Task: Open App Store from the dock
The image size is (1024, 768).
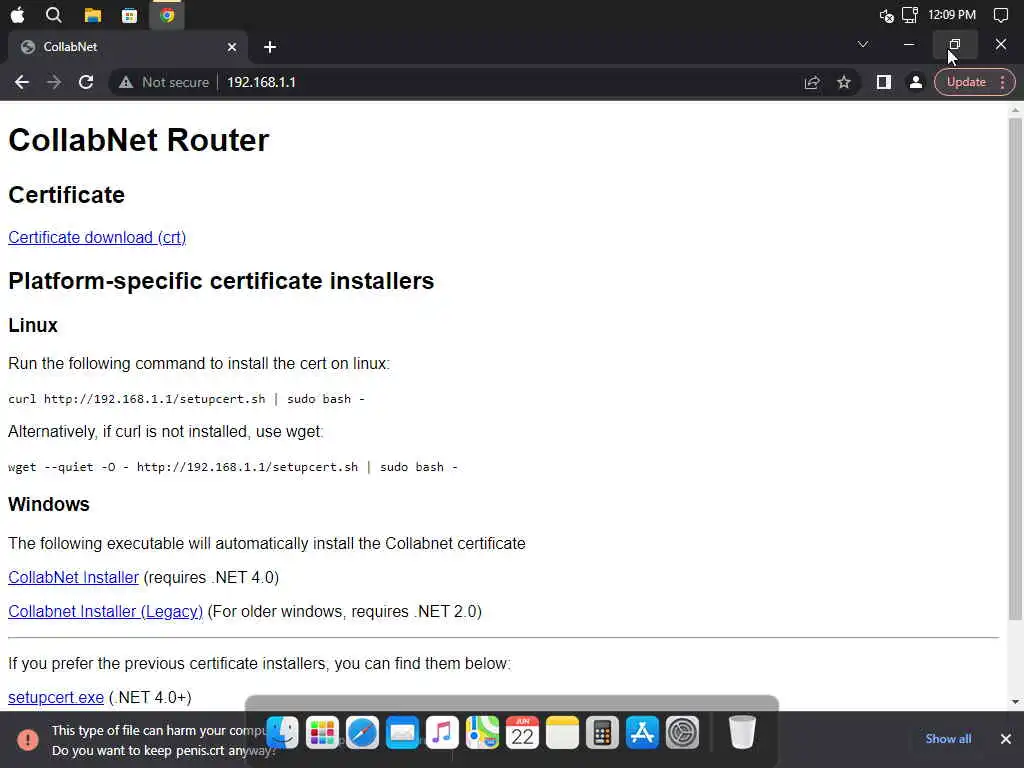Action: [x=642, y=732]
